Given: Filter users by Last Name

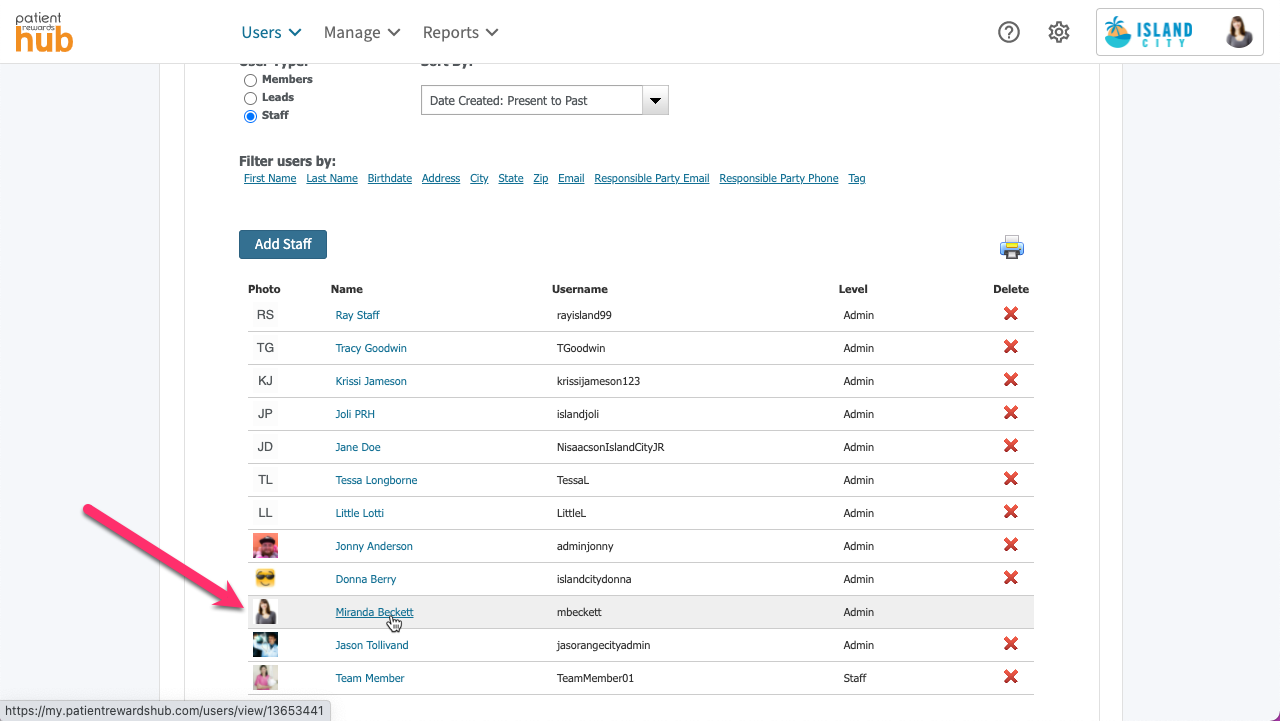Looking at the screenshot, I should click(x=332, y=178).
